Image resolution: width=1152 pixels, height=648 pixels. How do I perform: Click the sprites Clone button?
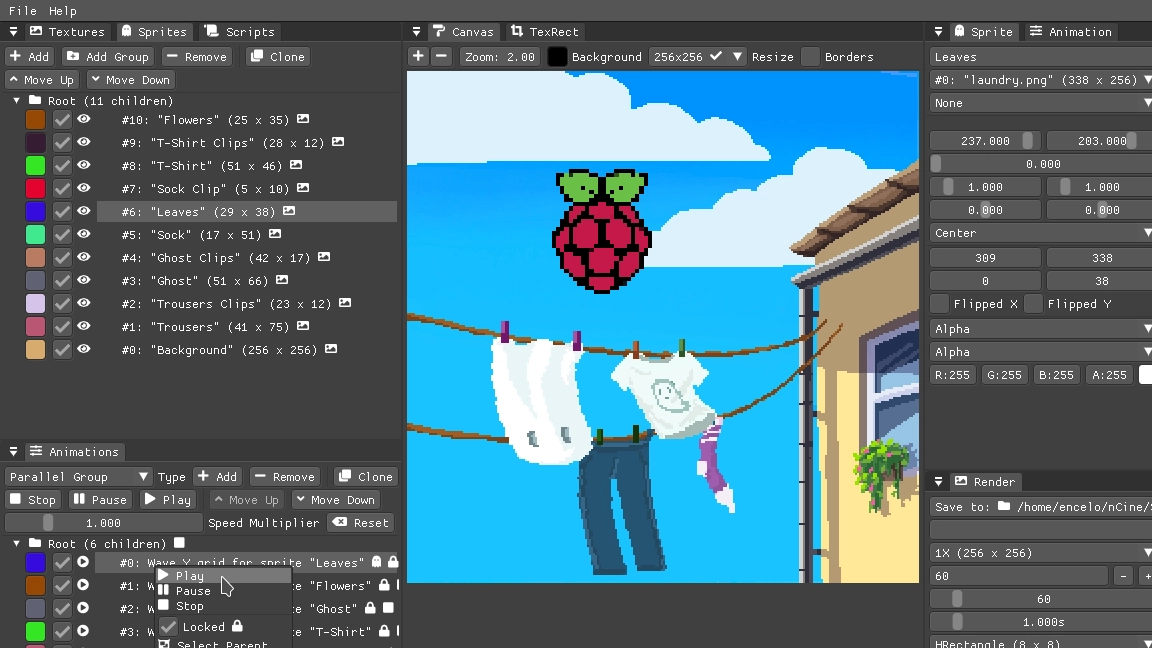(x=277, y=57)
